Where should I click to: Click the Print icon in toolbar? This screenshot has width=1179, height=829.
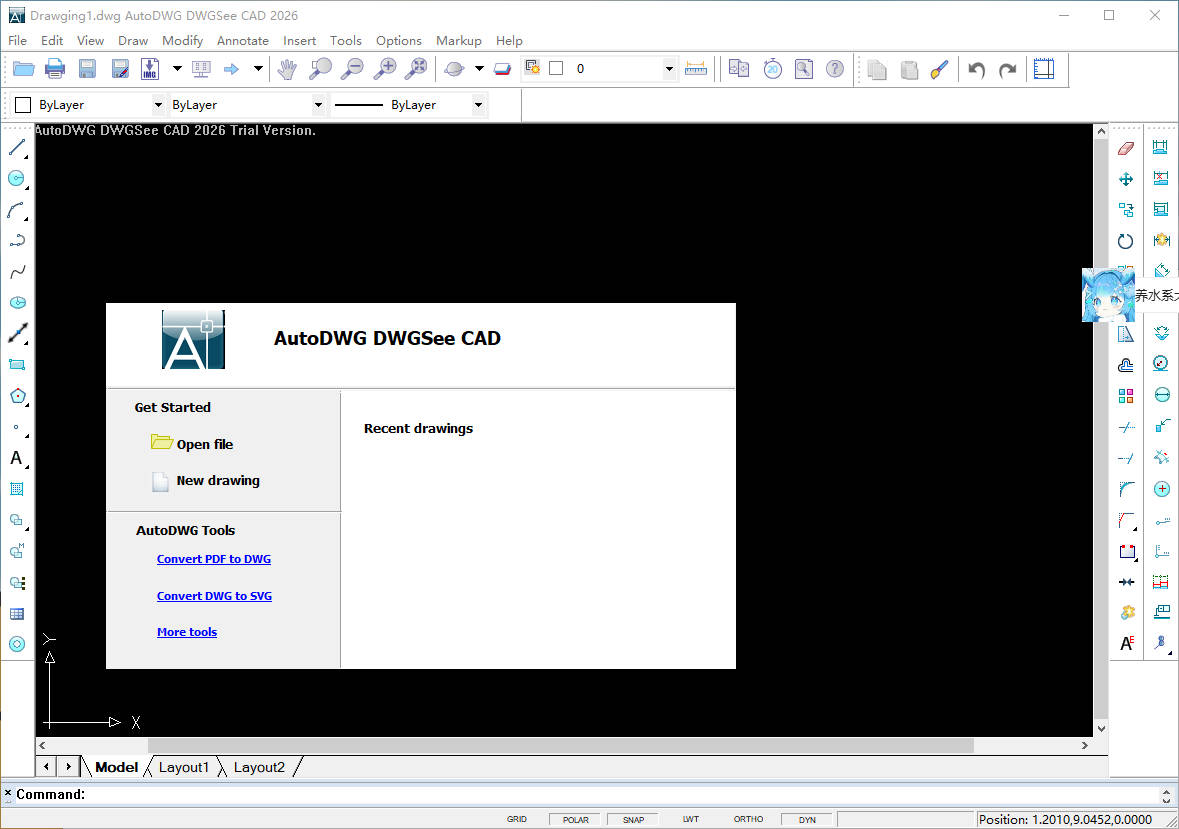click(x=55, y=69)
